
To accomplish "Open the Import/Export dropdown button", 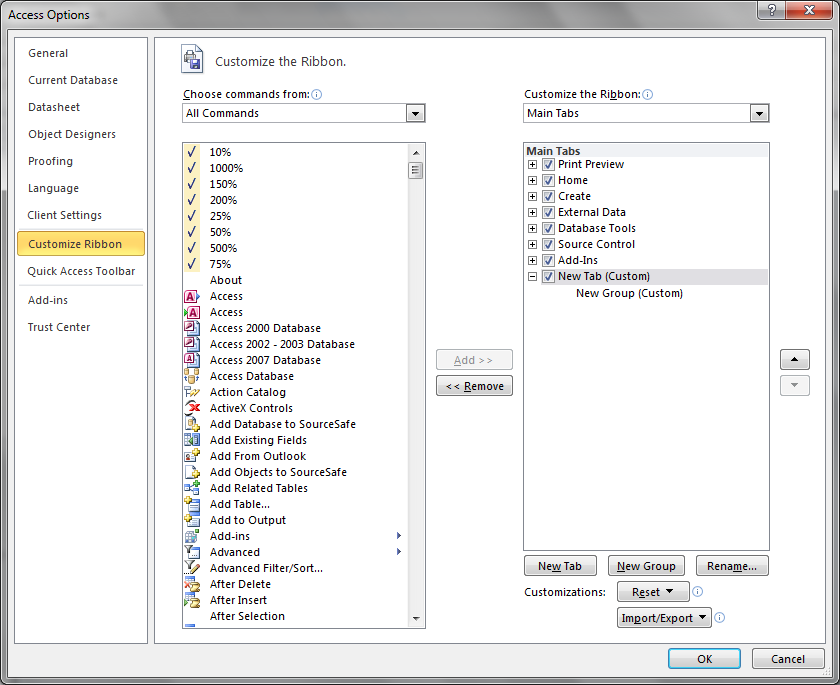I will tap(664, 618).
